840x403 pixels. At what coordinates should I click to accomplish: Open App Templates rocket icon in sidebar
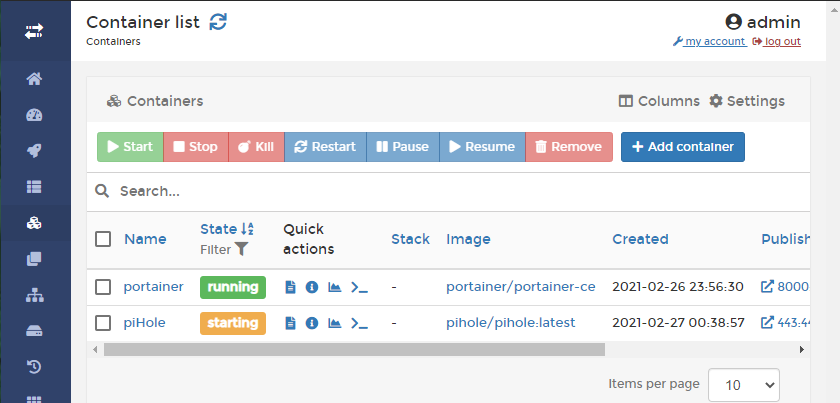coord(34,151)
